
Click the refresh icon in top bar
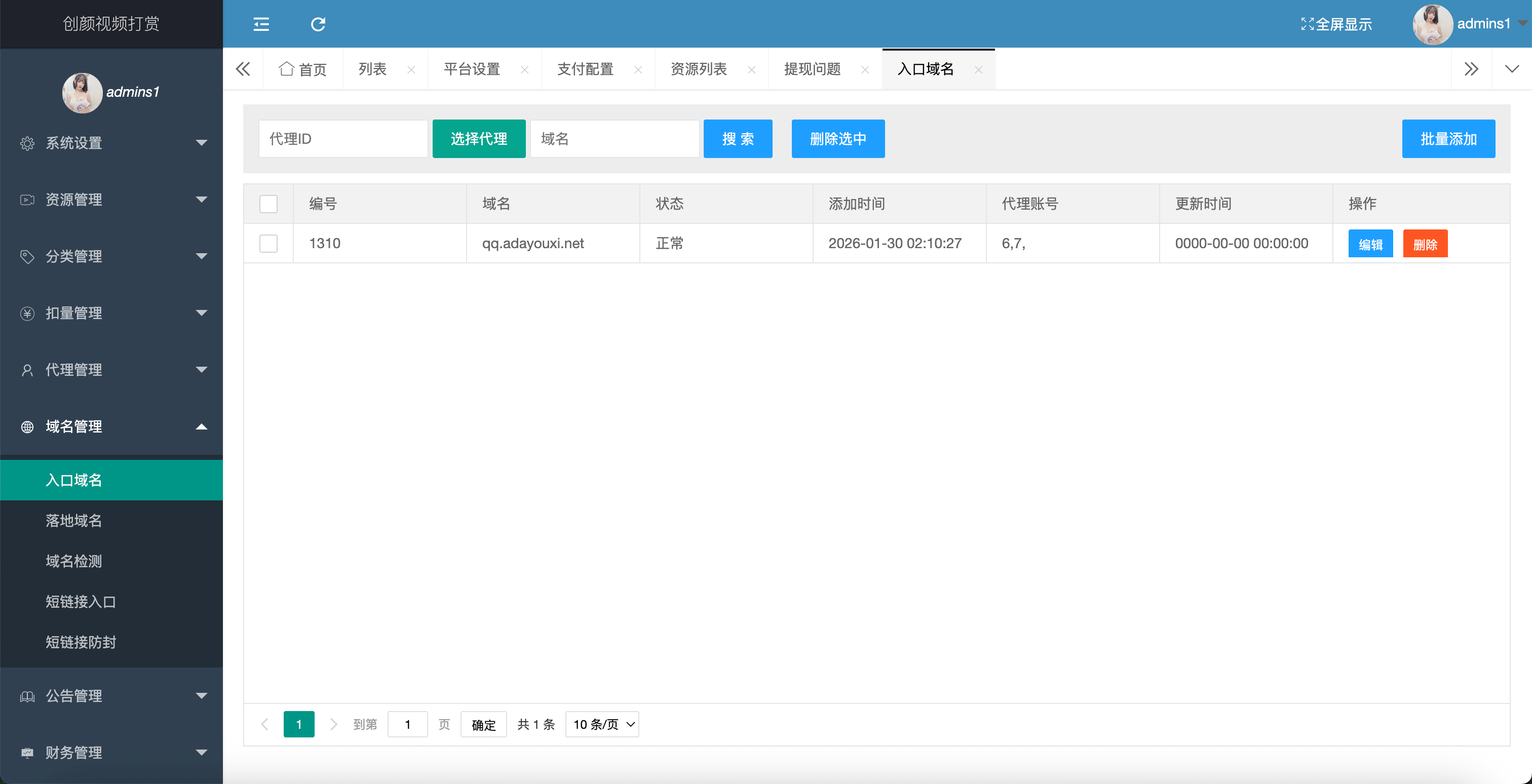click(318, 24)
